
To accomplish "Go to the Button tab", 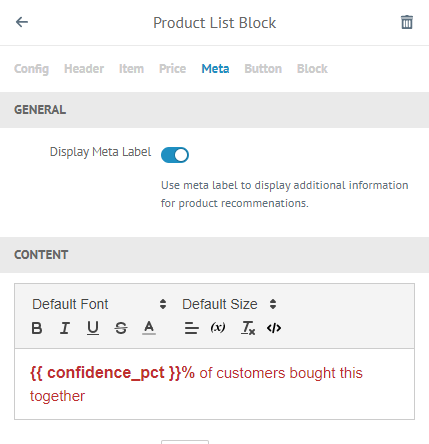I will tap(263, 69).
